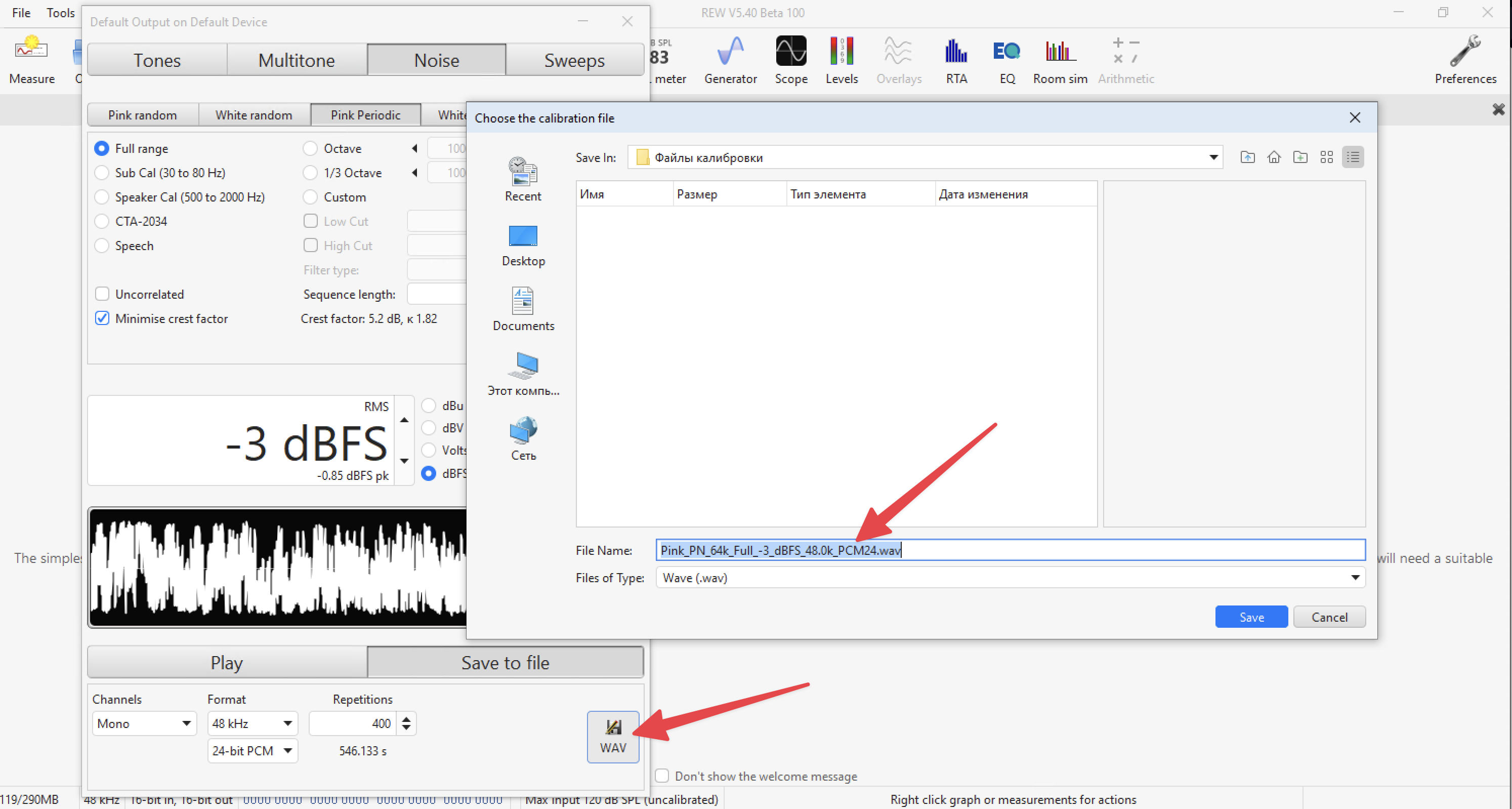Switch to the Sweeps tab
1512x809 pixels.
tap(574, 60)
